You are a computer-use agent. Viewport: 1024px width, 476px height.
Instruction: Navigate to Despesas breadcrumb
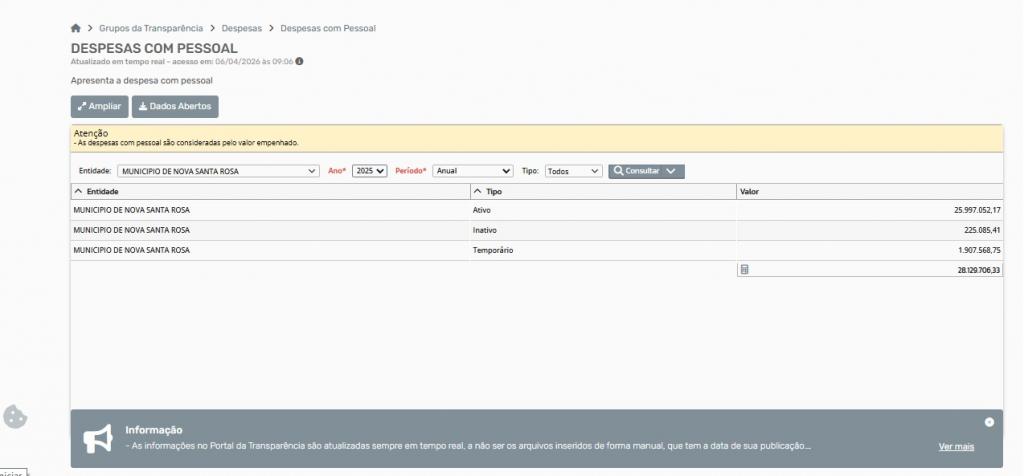[241, 29]
